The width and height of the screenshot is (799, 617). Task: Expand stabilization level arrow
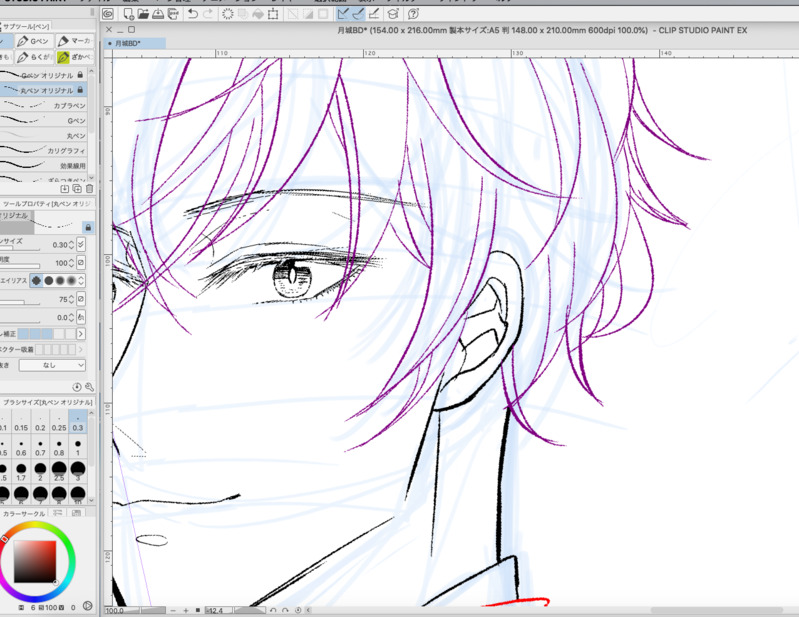pos(81,334)
